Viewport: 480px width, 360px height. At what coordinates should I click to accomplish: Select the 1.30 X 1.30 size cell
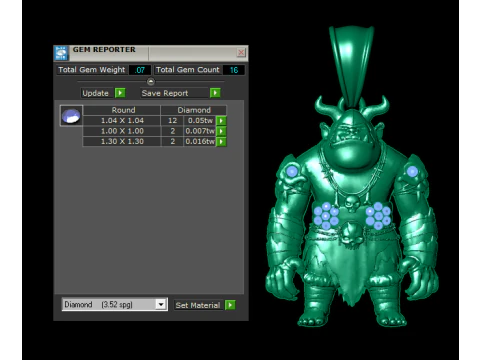(x=122, y=141)
